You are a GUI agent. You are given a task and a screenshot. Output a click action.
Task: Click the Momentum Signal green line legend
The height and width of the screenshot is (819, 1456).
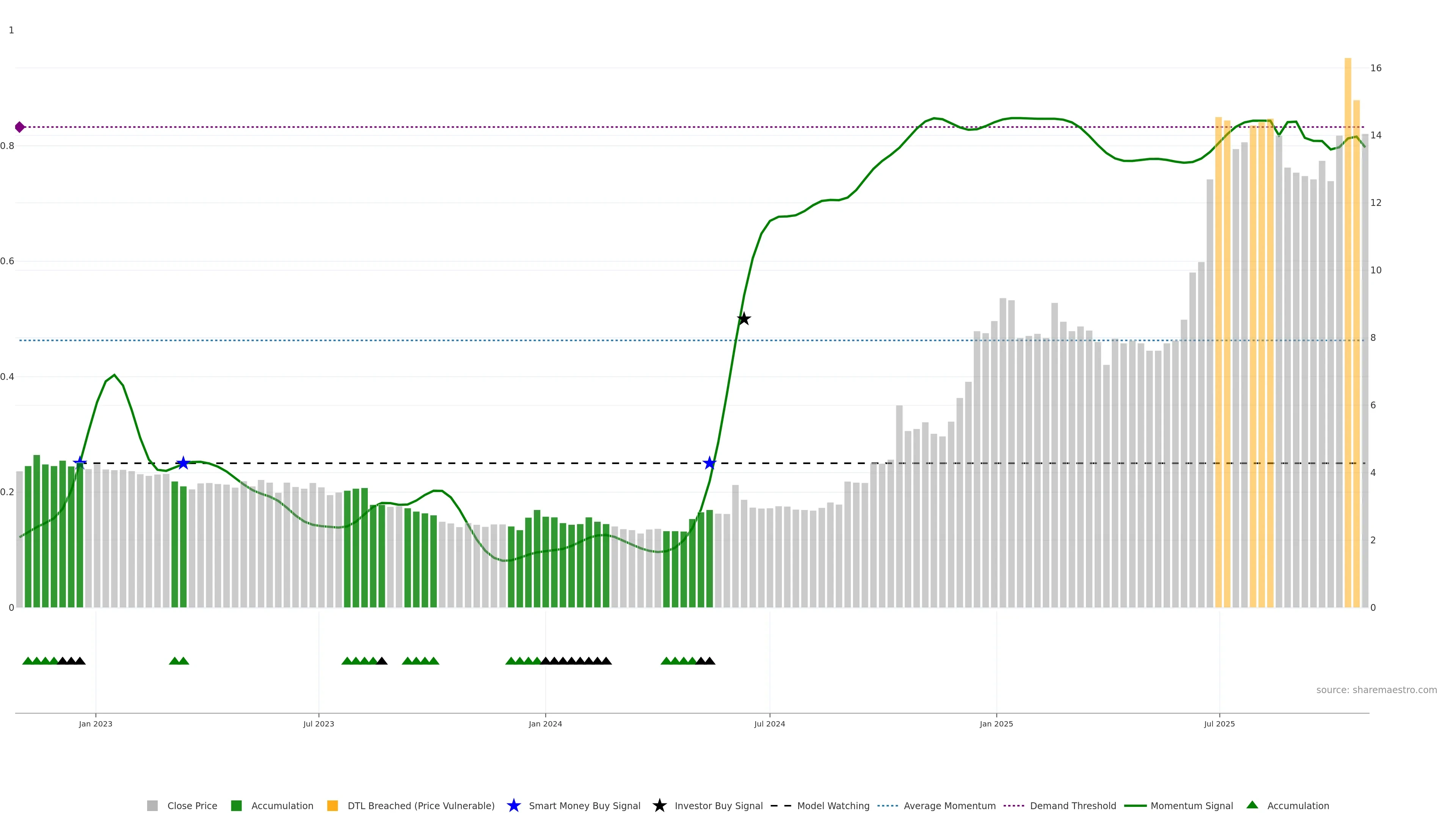pyautogui.click(x=1136, y=806)
